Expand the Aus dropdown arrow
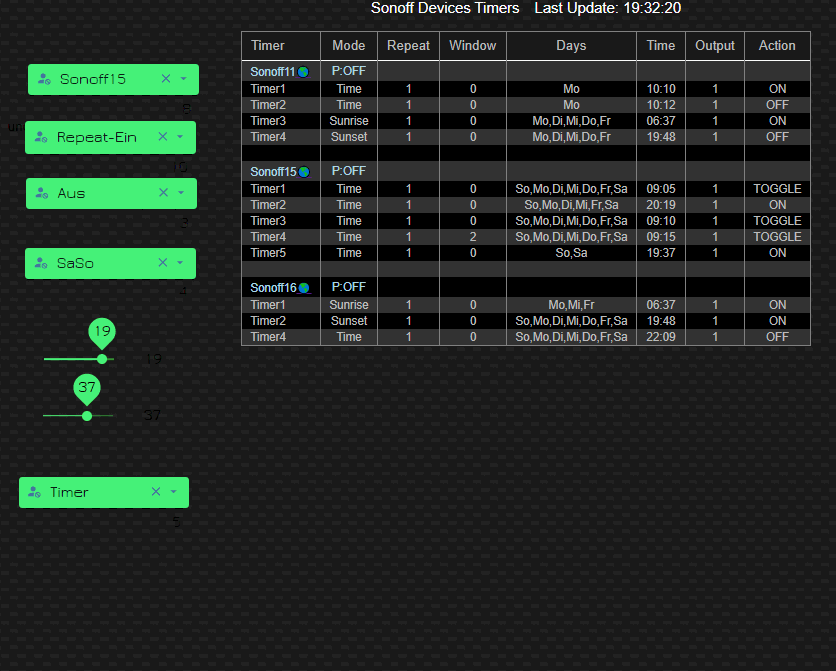This screenshot has width=836, height=671. click(x=181, y=193)
